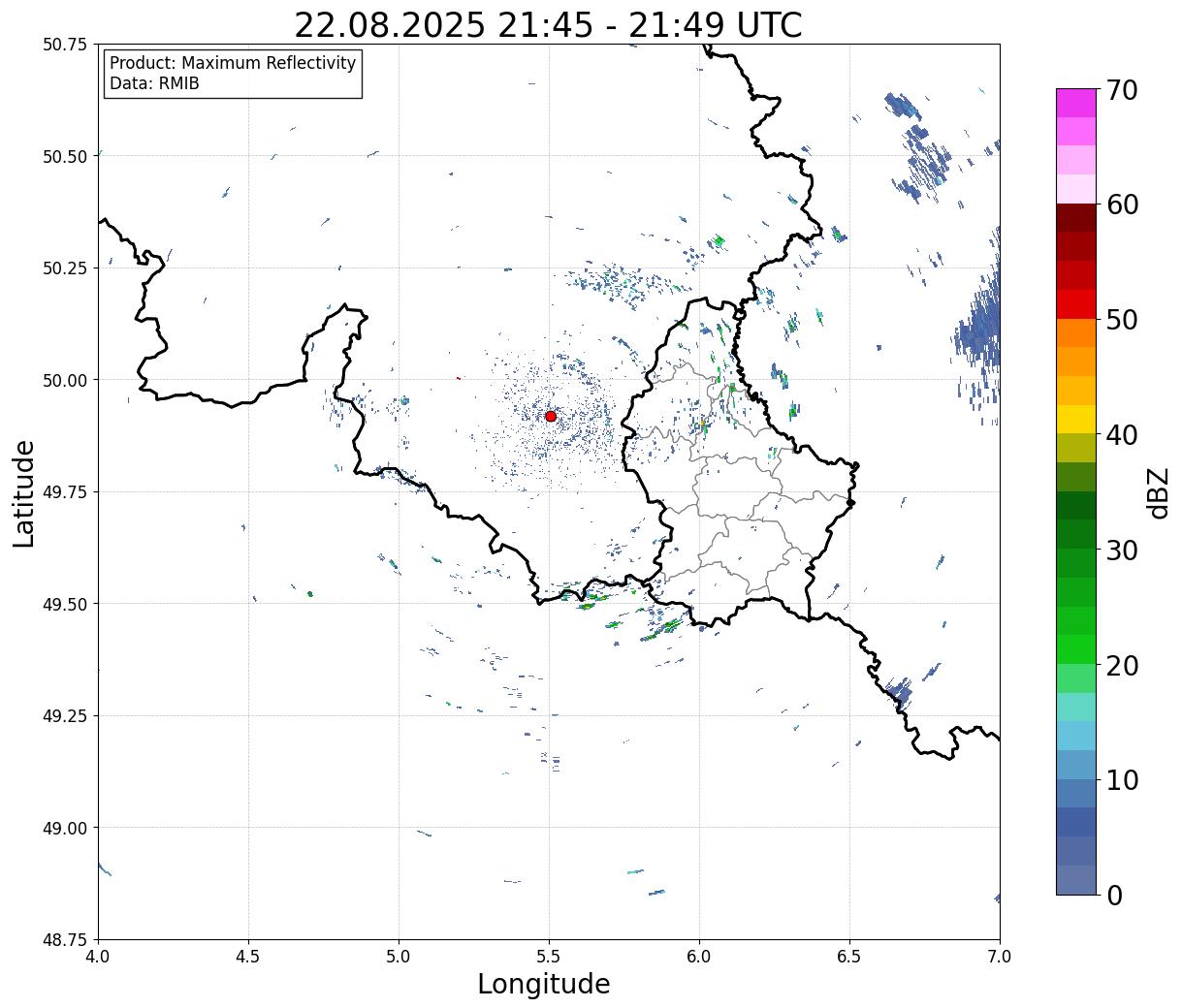
Task: Click the x-axis tick label 4.5
Action: pos(248,957)
